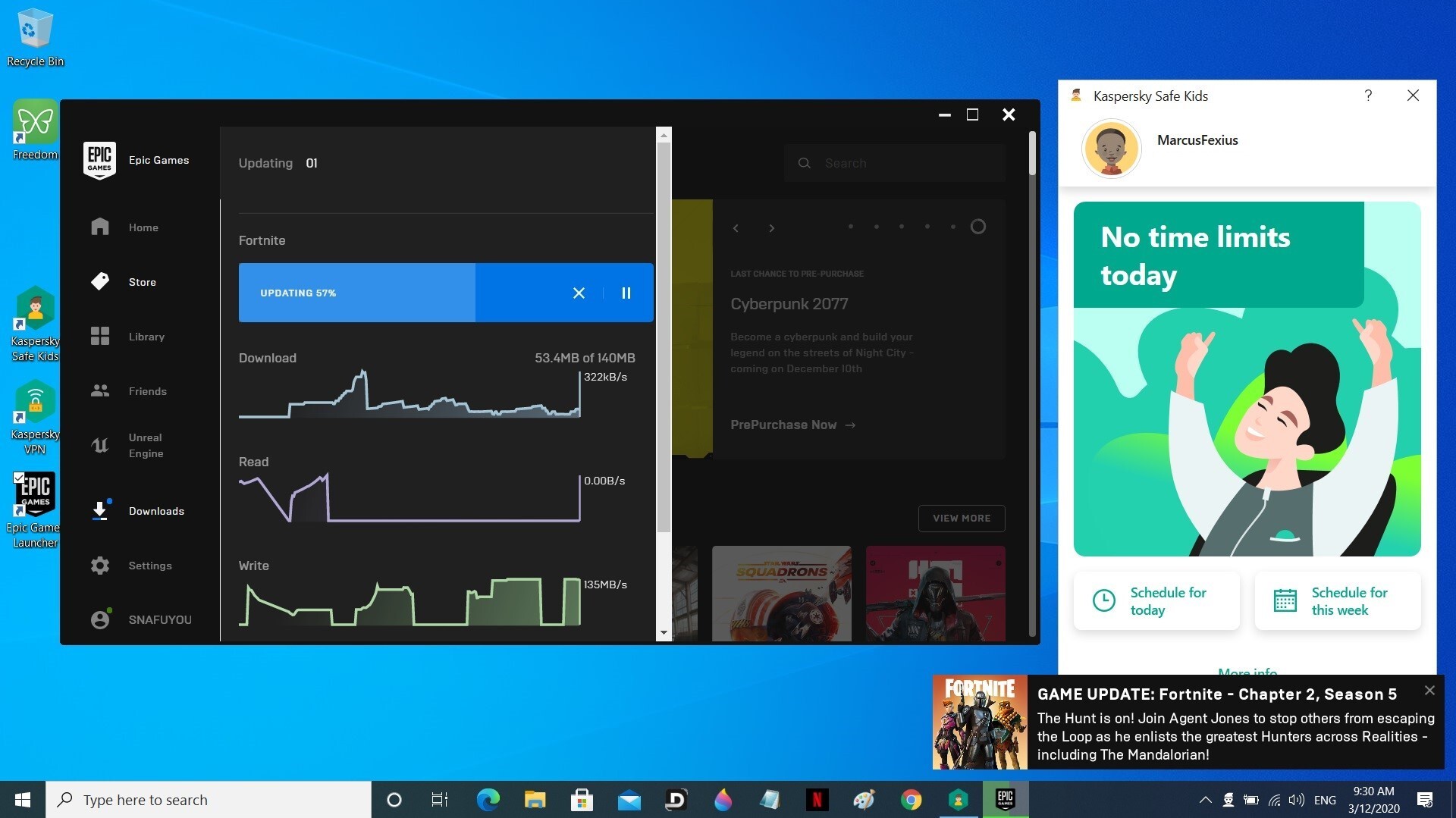Open the Windows Action Center notifications
This screenshot has width=1456, height=818.
click(1425, 800)
